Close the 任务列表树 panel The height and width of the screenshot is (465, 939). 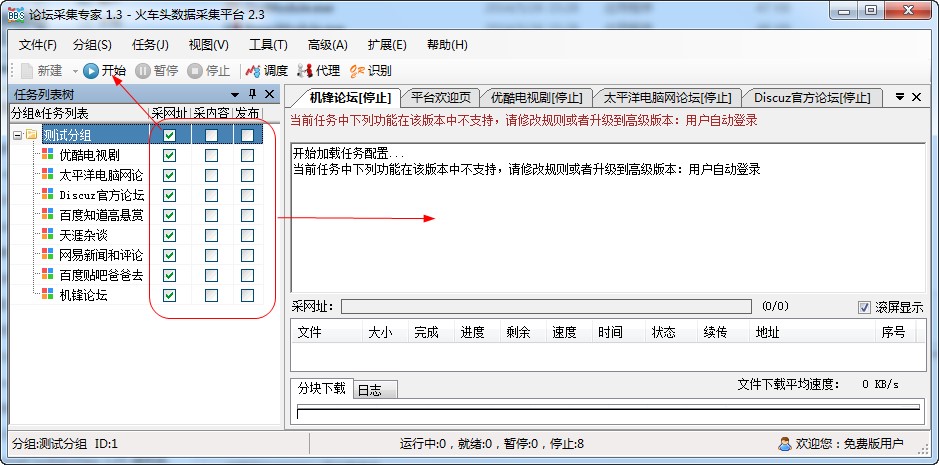coord(269,94)
